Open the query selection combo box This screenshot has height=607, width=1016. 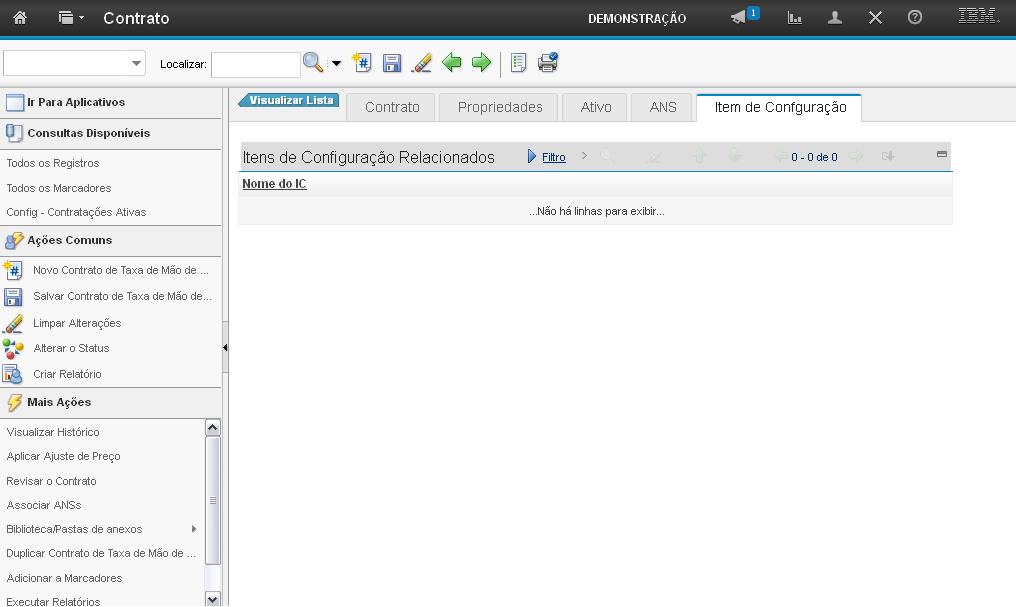coord(75,64)
